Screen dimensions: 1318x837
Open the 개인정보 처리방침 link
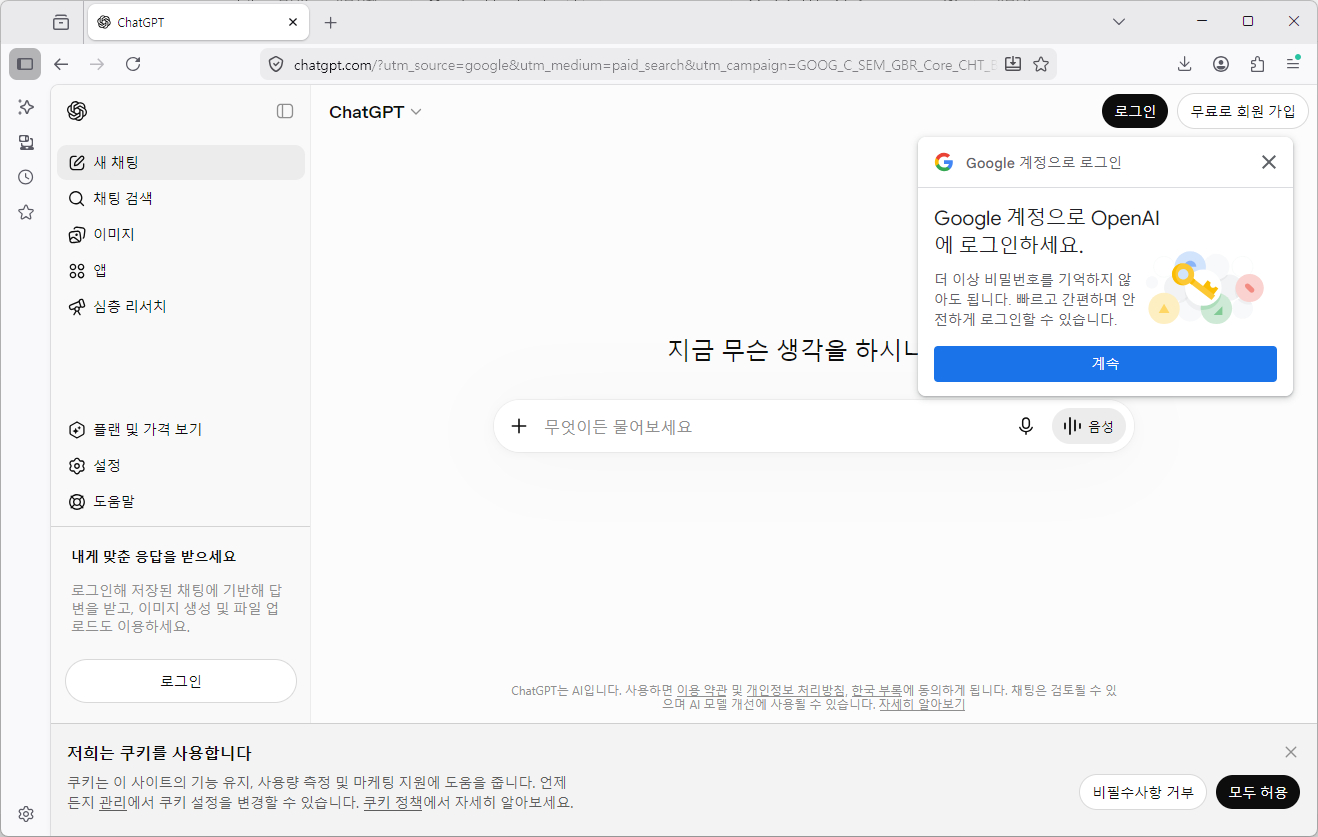[x=795, y=690]
